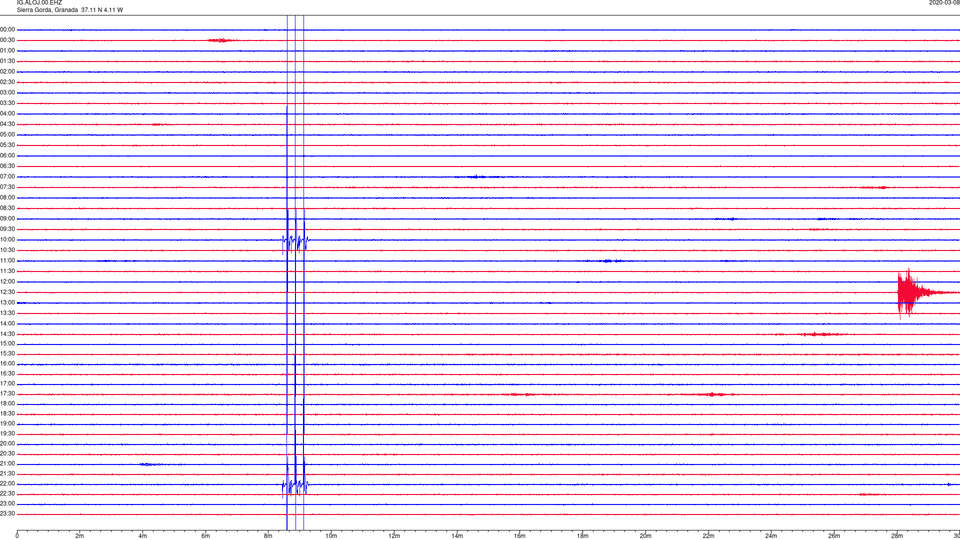Select the 15:00 time row label
The height and width of the screenshot is (540, 960).
click(x=7, y=343)
